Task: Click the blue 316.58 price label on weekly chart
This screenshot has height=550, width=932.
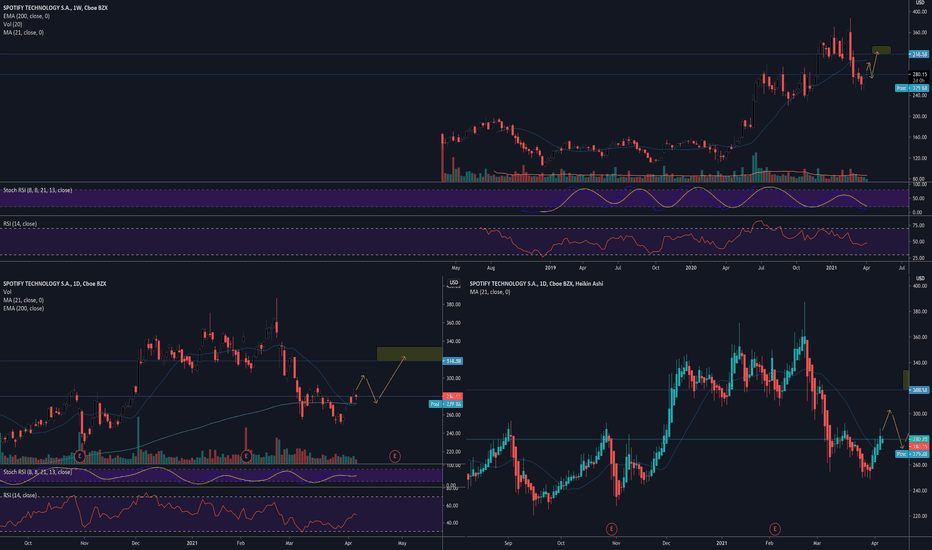Action: [x=918, y=54]
